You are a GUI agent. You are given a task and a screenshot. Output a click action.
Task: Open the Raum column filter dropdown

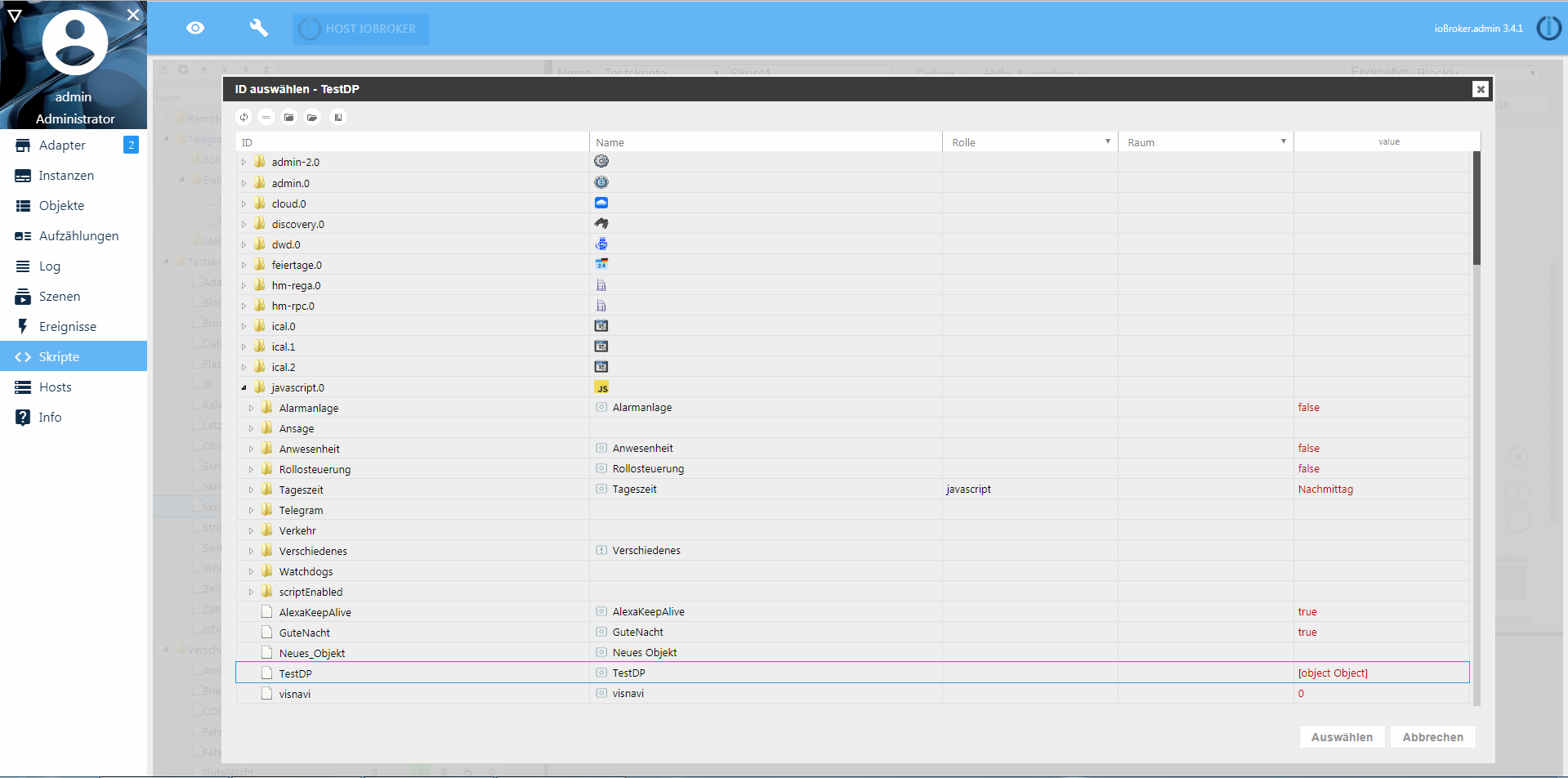click(1284, 141)
